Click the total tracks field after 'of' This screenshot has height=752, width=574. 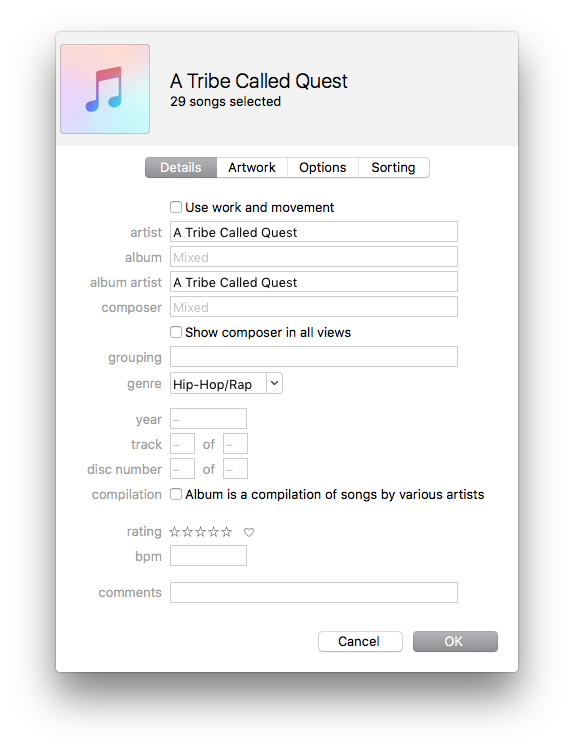[235, 444]
